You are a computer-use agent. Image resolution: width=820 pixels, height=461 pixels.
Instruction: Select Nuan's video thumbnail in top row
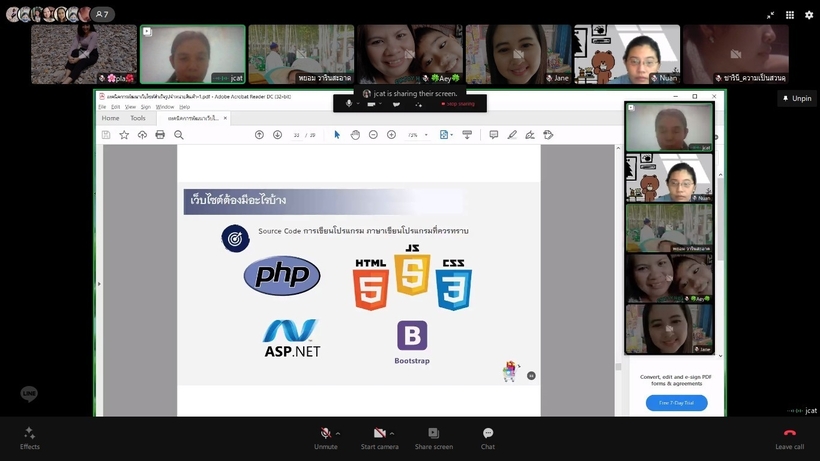coord(627,54)
